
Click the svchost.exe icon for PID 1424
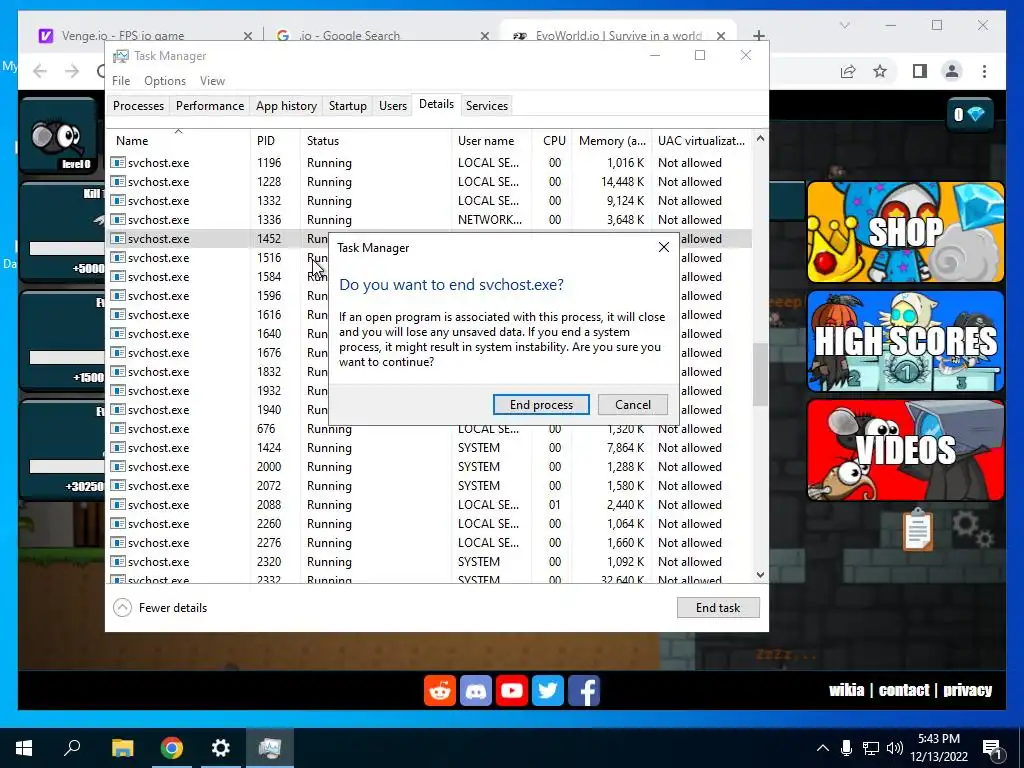coord(118,447)
